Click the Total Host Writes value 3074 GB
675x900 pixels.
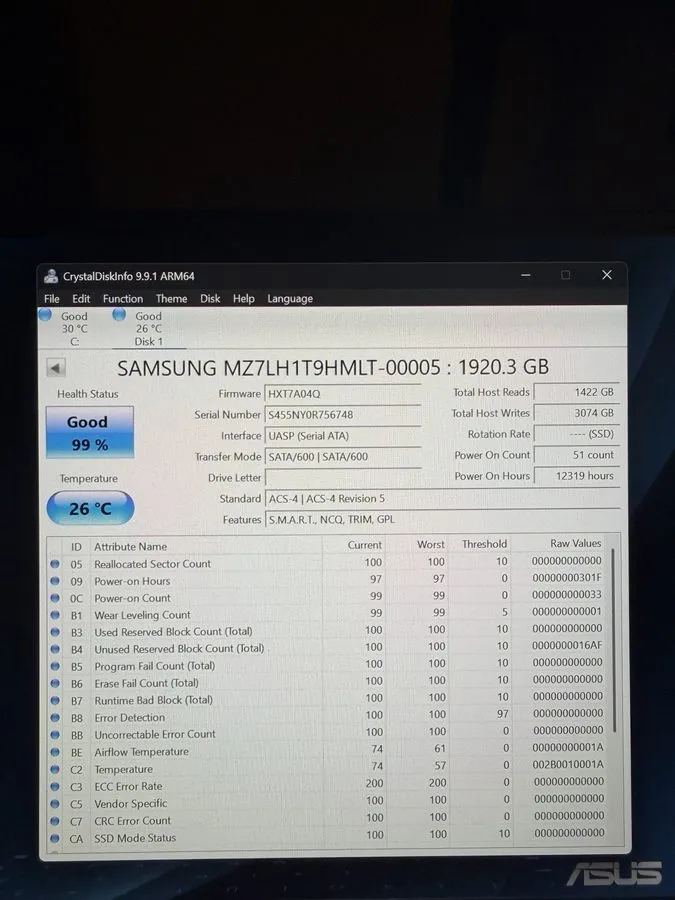point(576,413)
